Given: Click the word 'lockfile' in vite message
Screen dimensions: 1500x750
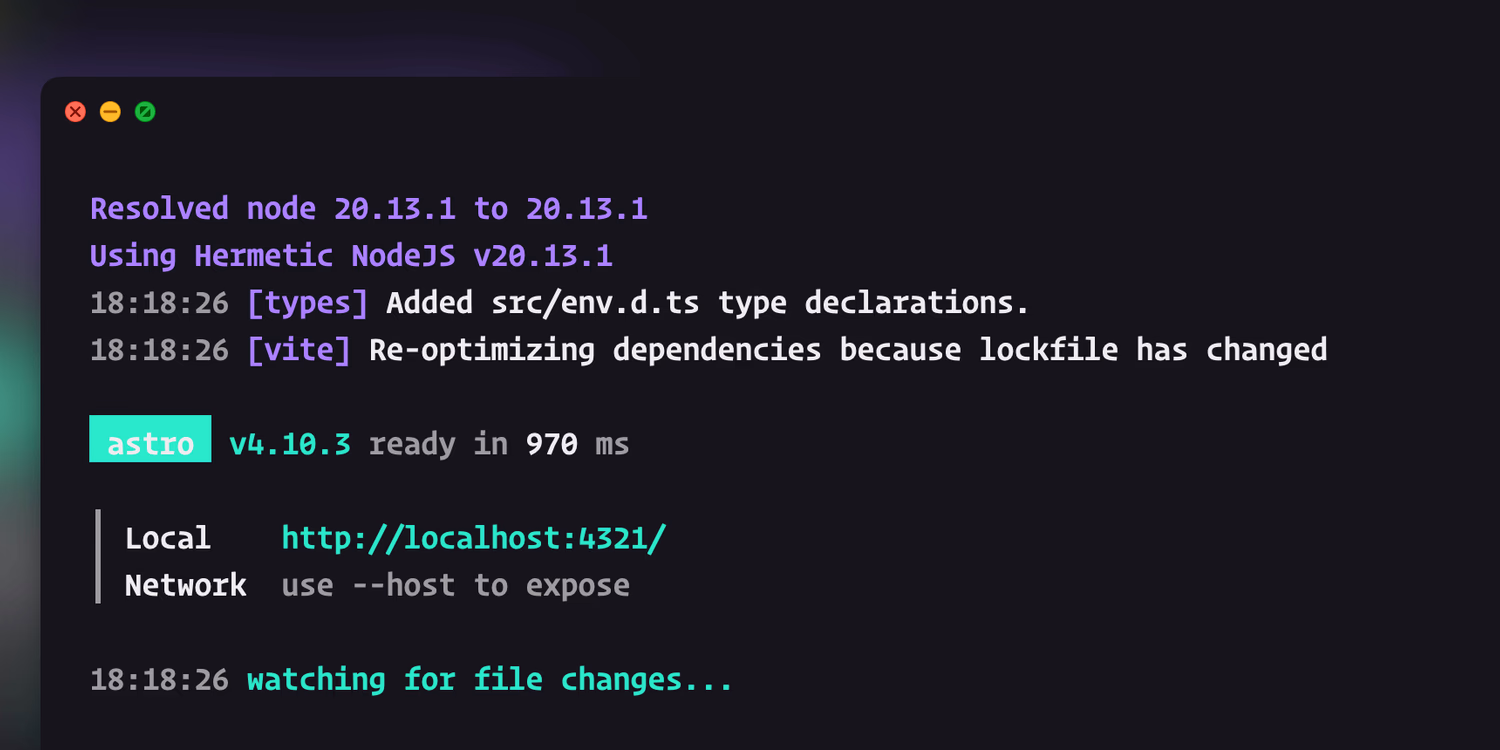Looking at the screenshot, I should click(1048, 349).
